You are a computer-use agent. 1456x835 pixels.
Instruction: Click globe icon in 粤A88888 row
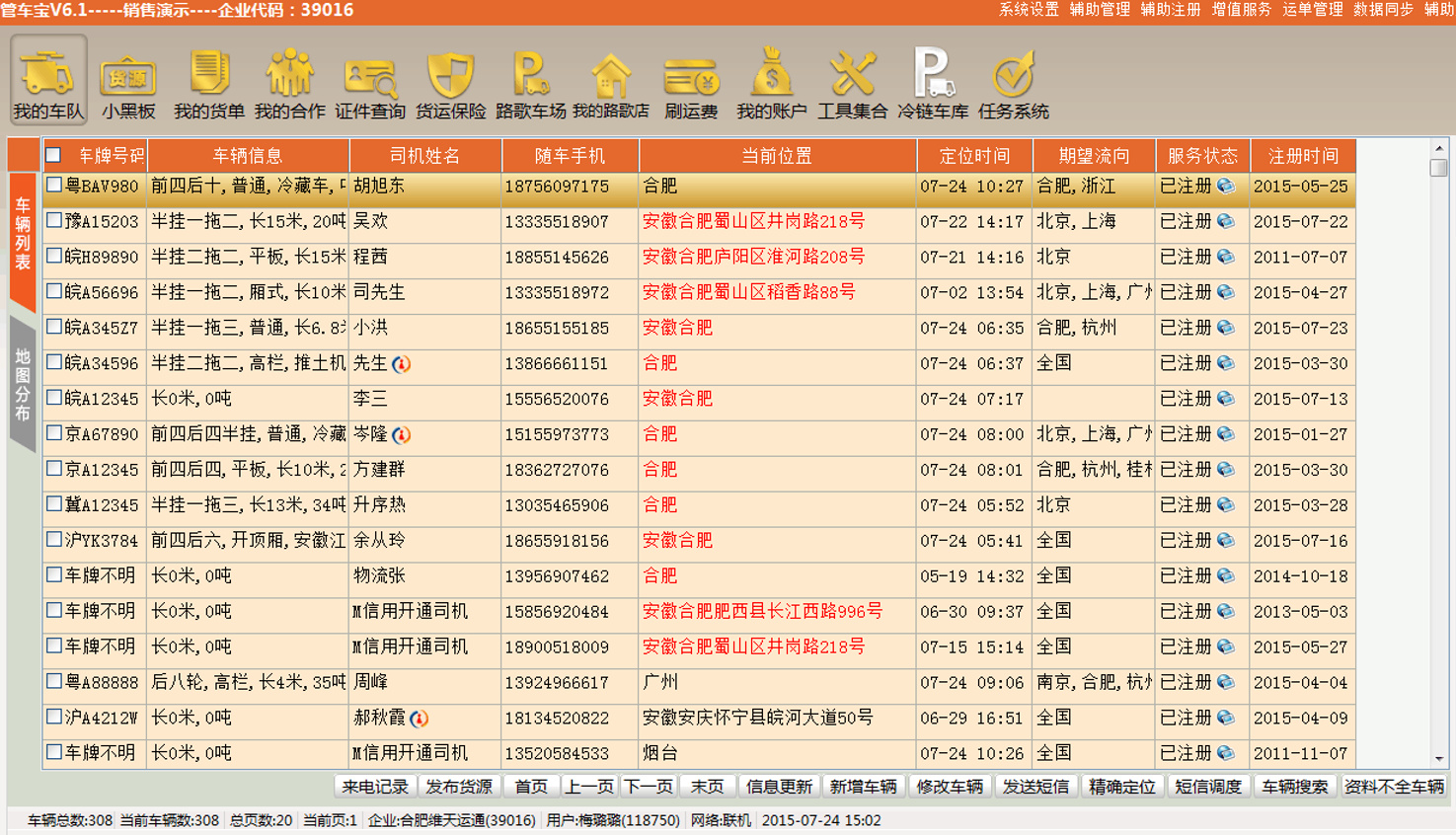(1225, 682)
